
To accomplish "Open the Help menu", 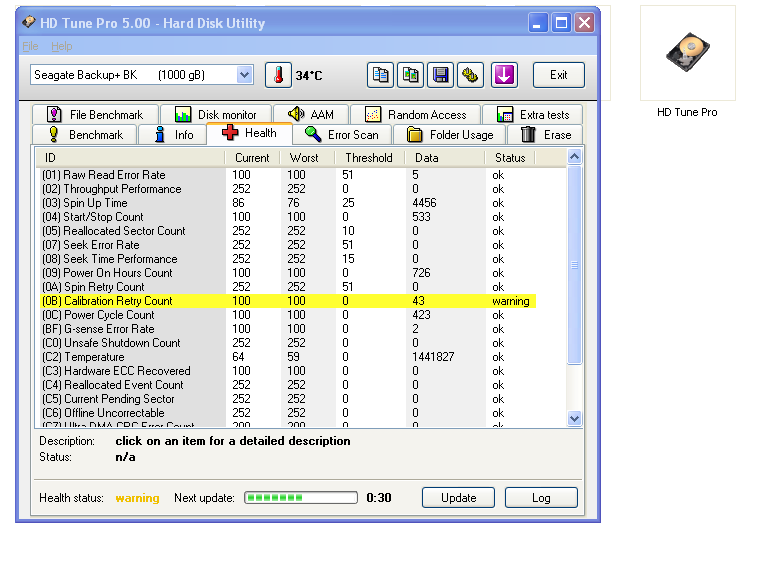I will [62, 46].
